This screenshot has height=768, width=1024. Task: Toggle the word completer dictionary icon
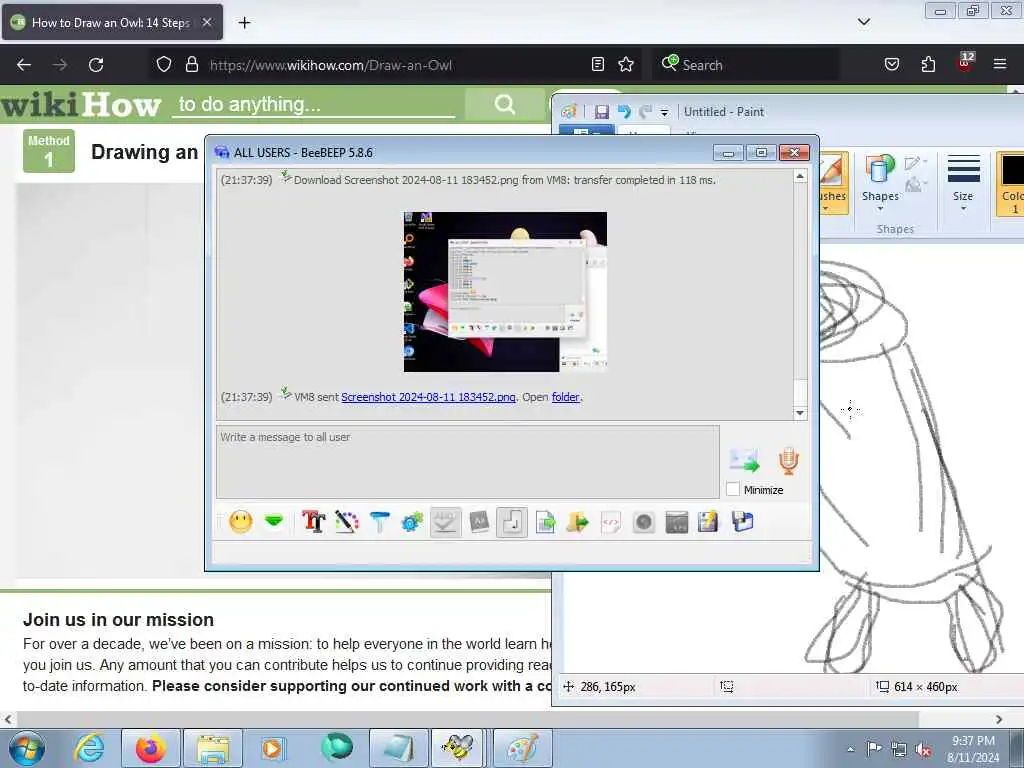pos(479,522)
